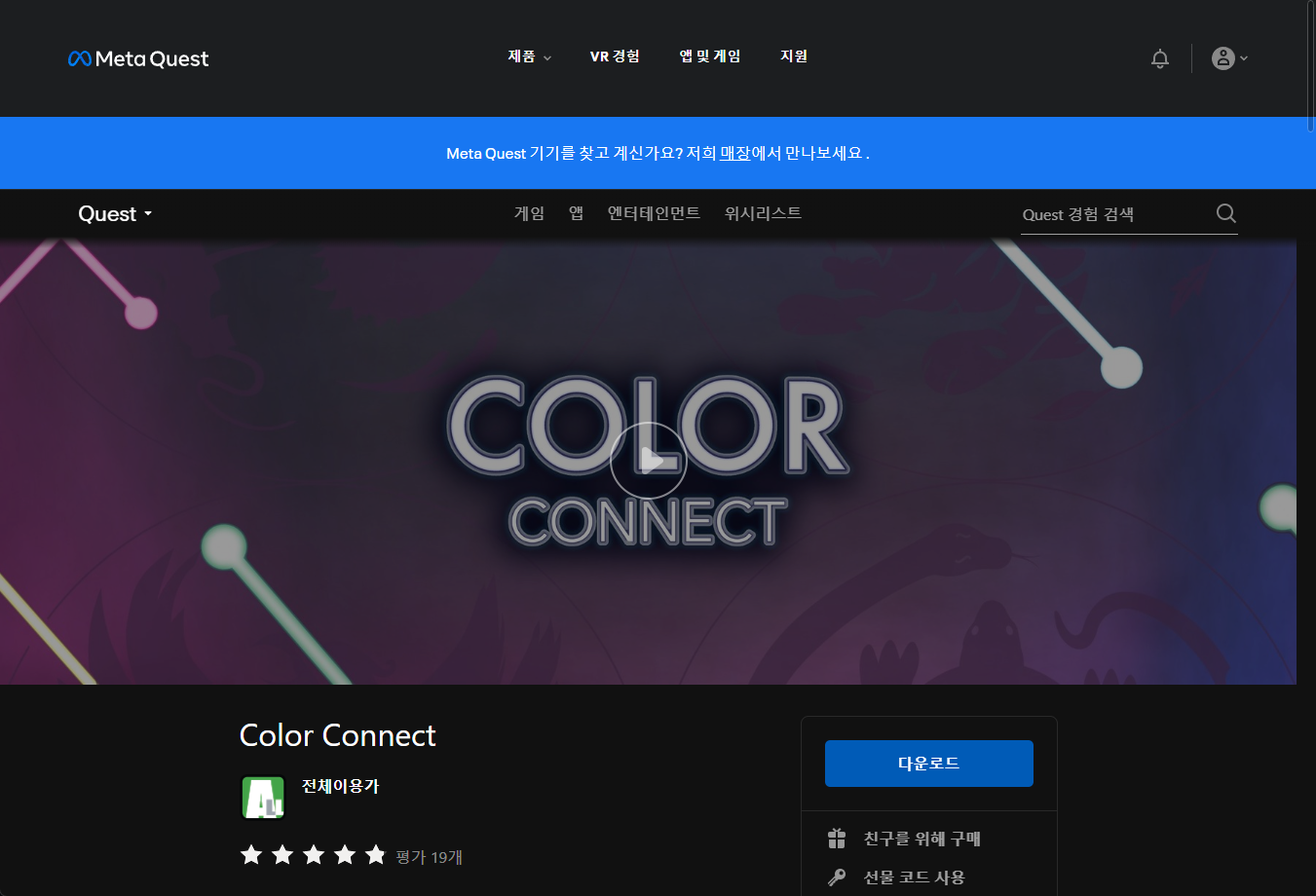
Task: Click the fifth rating star
Action: tap(376, 855)
